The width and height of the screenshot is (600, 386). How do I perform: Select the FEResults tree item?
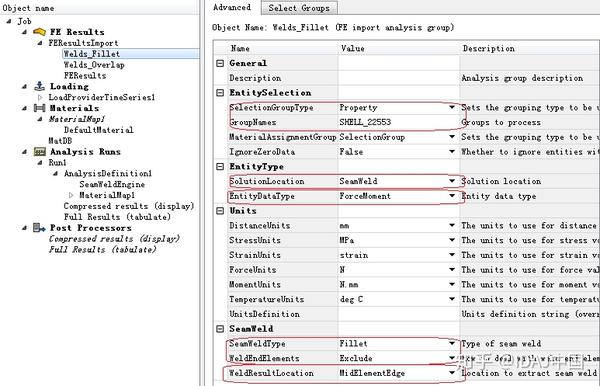pyautogui.click(x=85, y=76)
